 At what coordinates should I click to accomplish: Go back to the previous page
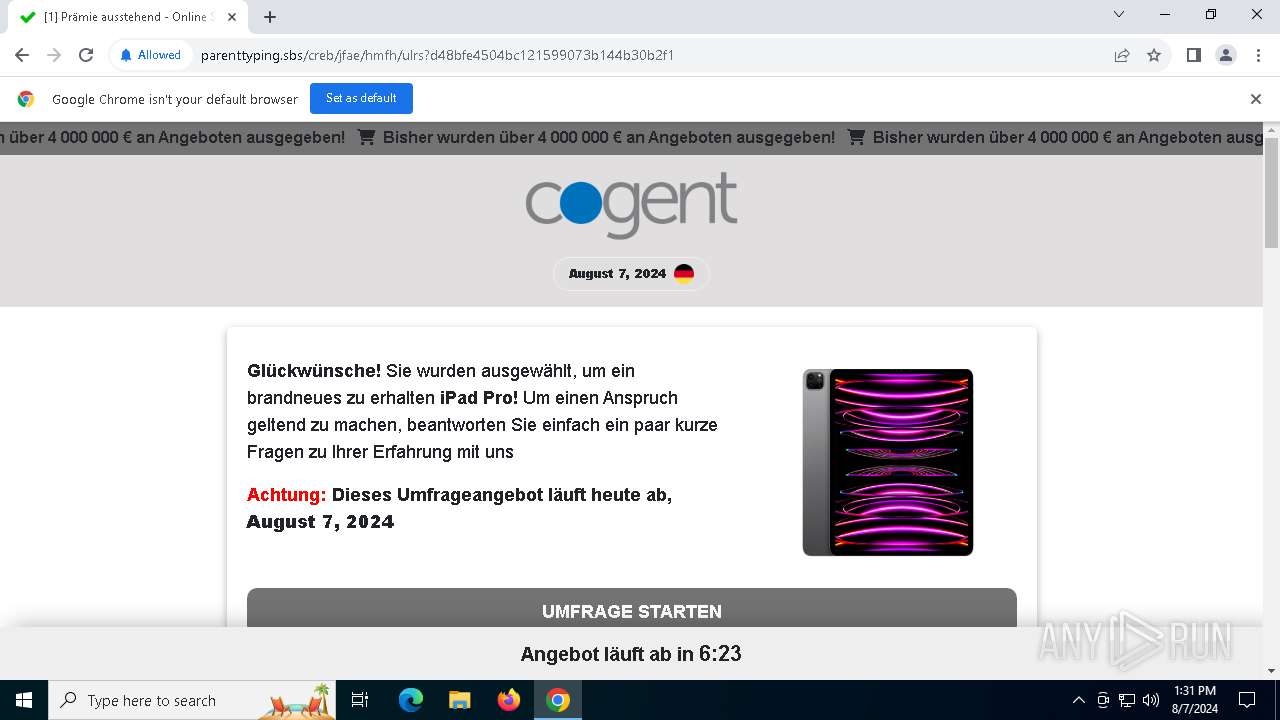pyautogui.click(x=22, y=55)
